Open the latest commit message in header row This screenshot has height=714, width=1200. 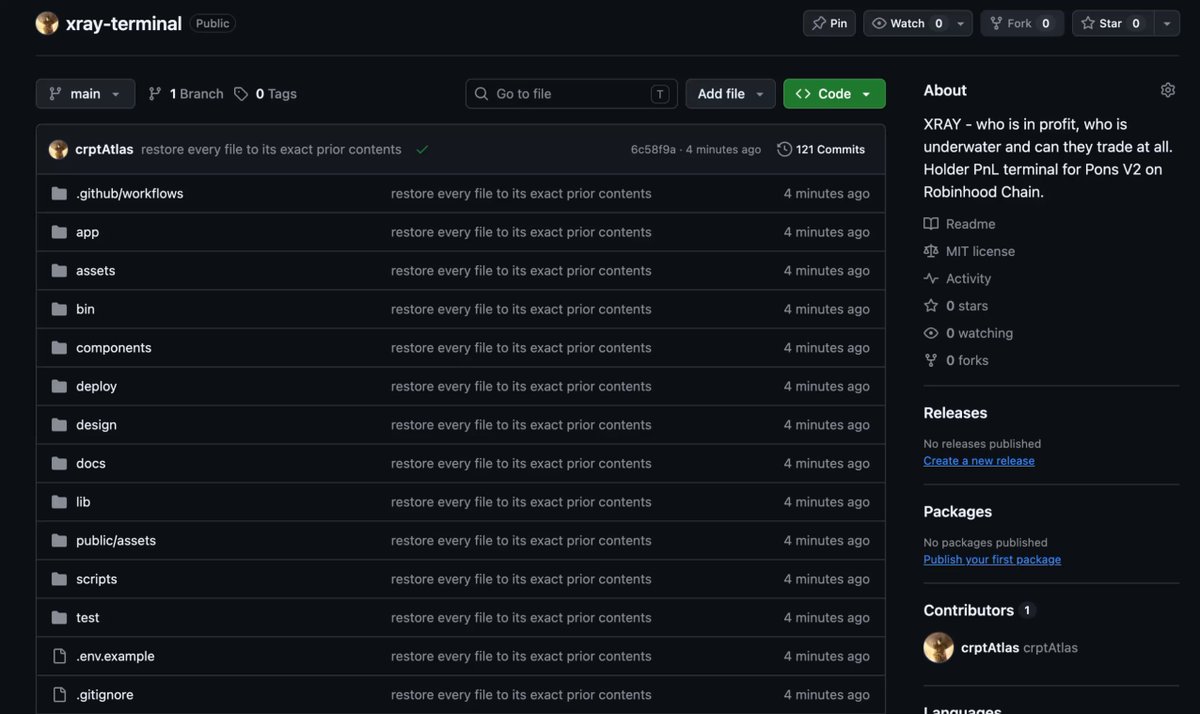[x=271, y=149]
